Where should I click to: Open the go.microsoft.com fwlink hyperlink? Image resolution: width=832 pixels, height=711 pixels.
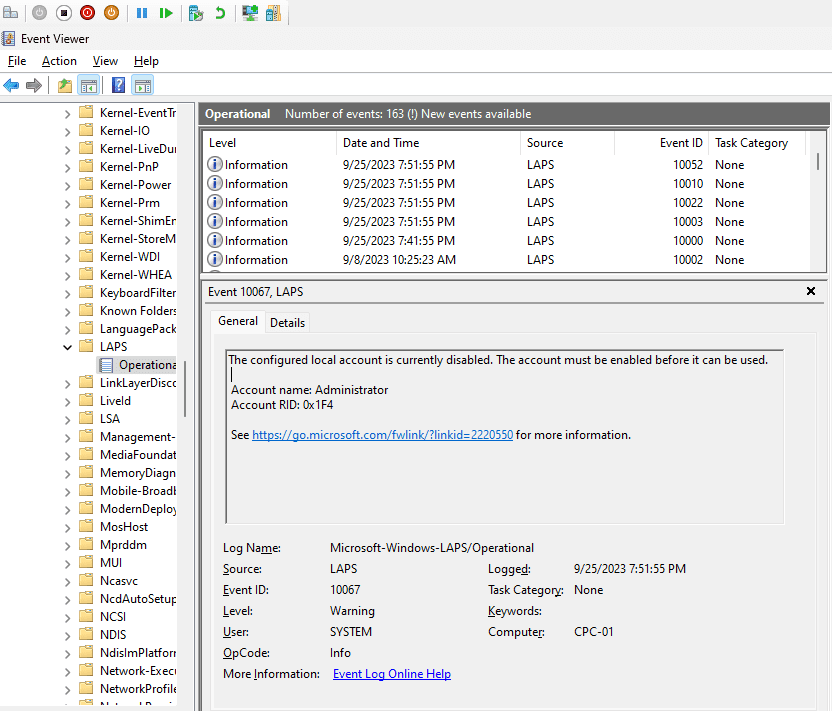(x=382, y=435)
